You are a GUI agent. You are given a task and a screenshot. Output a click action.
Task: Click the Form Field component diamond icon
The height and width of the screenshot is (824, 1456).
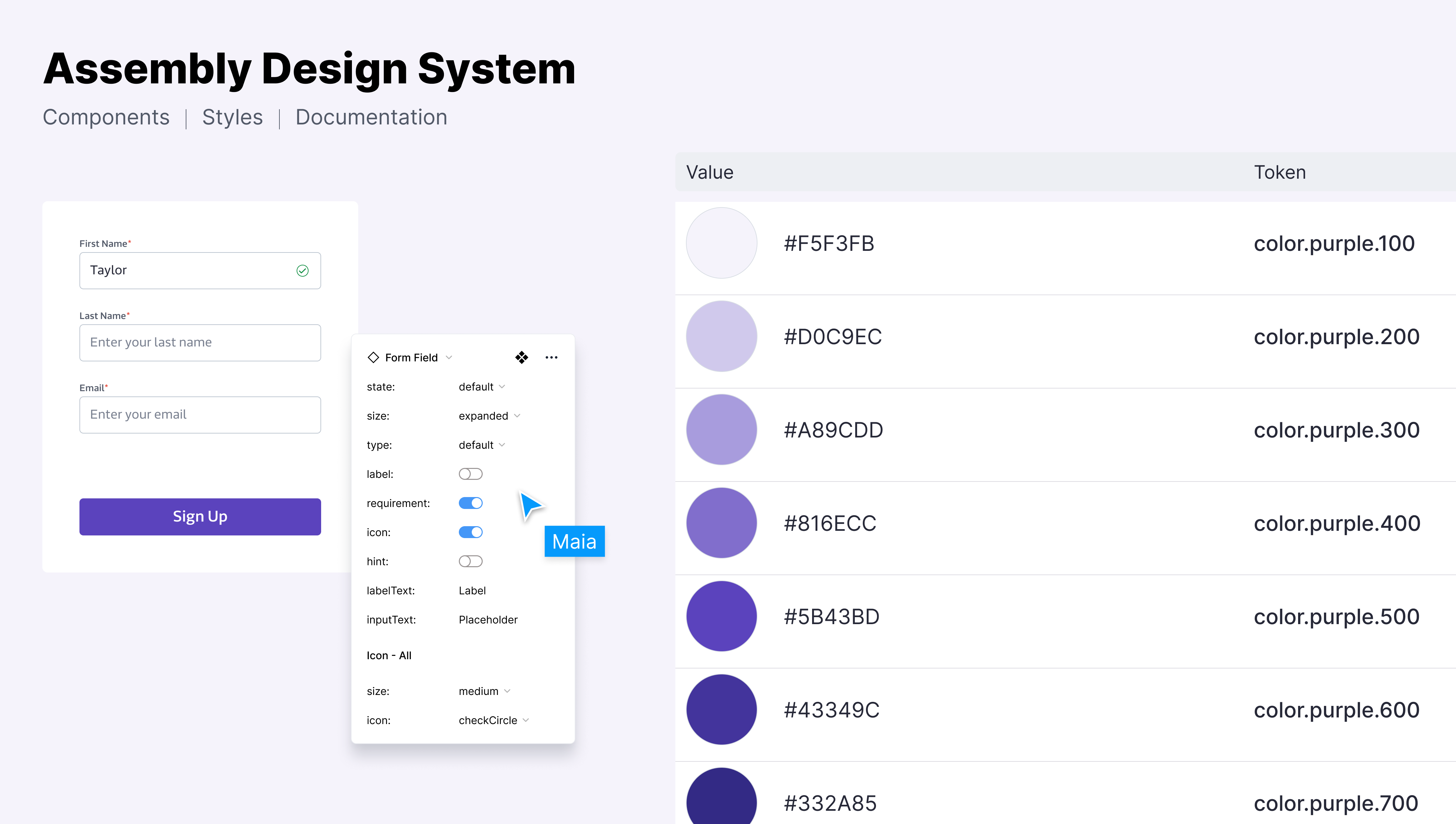tap(374, 357)
